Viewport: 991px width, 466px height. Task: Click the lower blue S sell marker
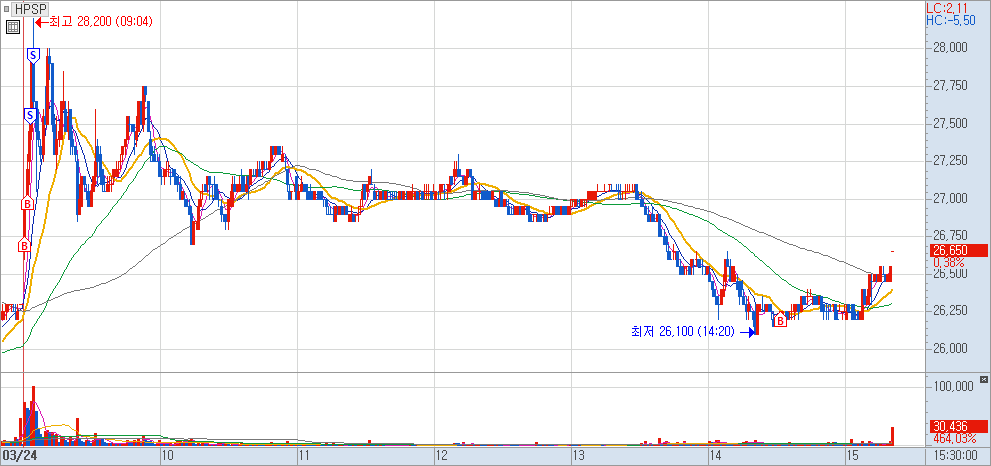click(30, 116)
